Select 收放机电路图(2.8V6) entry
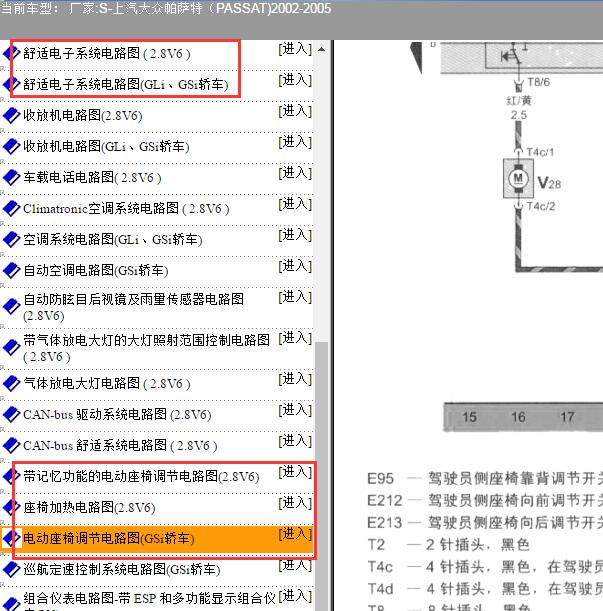The width and height of the screenshot is (603, 611). 83,115
